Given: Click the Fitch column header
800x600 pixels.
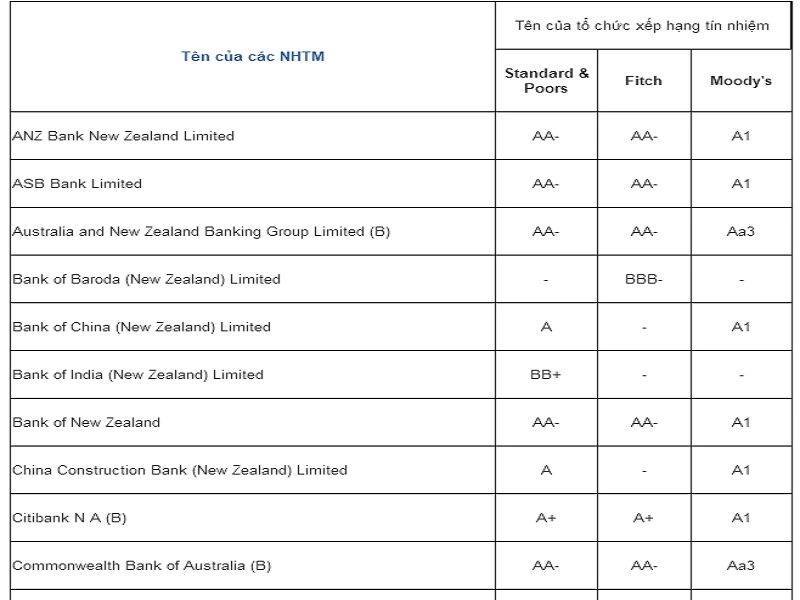Looking at the screenshot, I should pyautogui.click(x=643, y=81).
